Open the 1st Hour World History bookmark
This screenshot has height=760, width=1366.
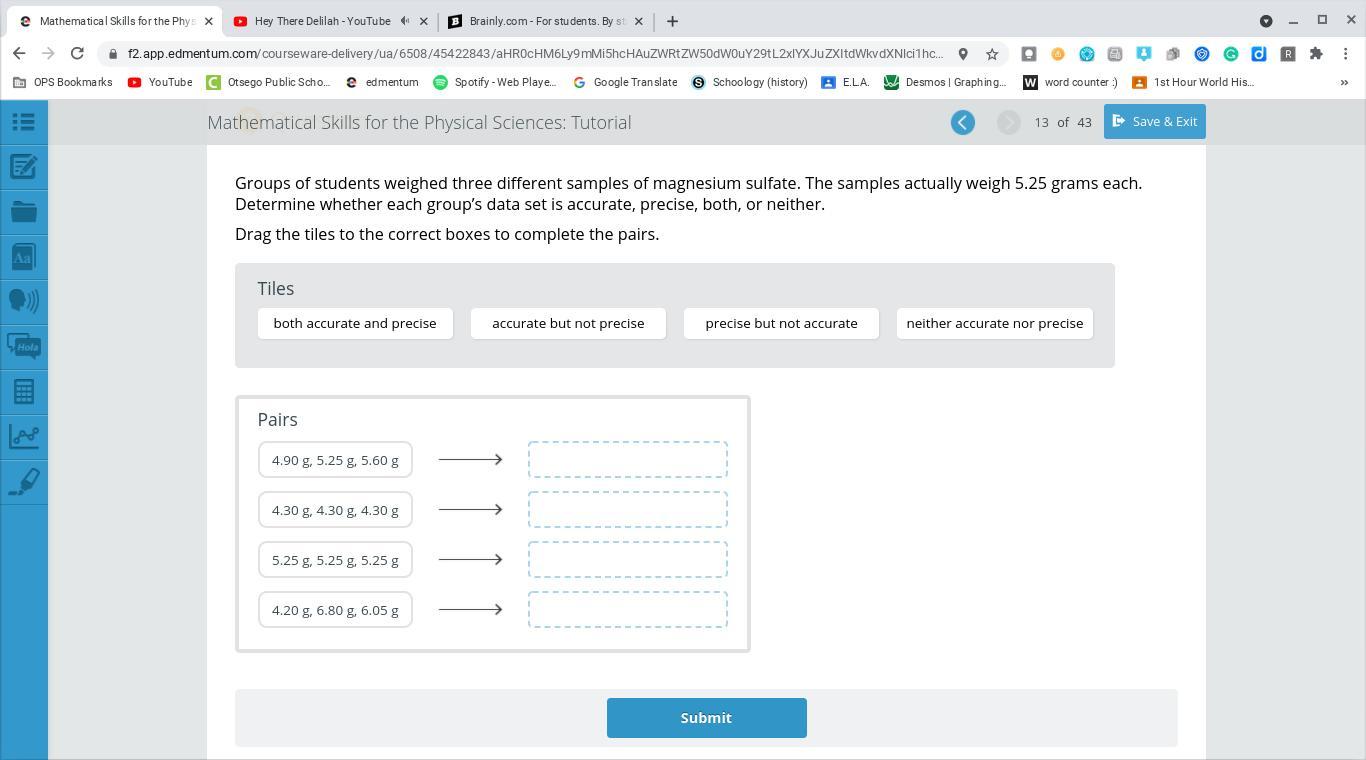(x=1193, y=82)
